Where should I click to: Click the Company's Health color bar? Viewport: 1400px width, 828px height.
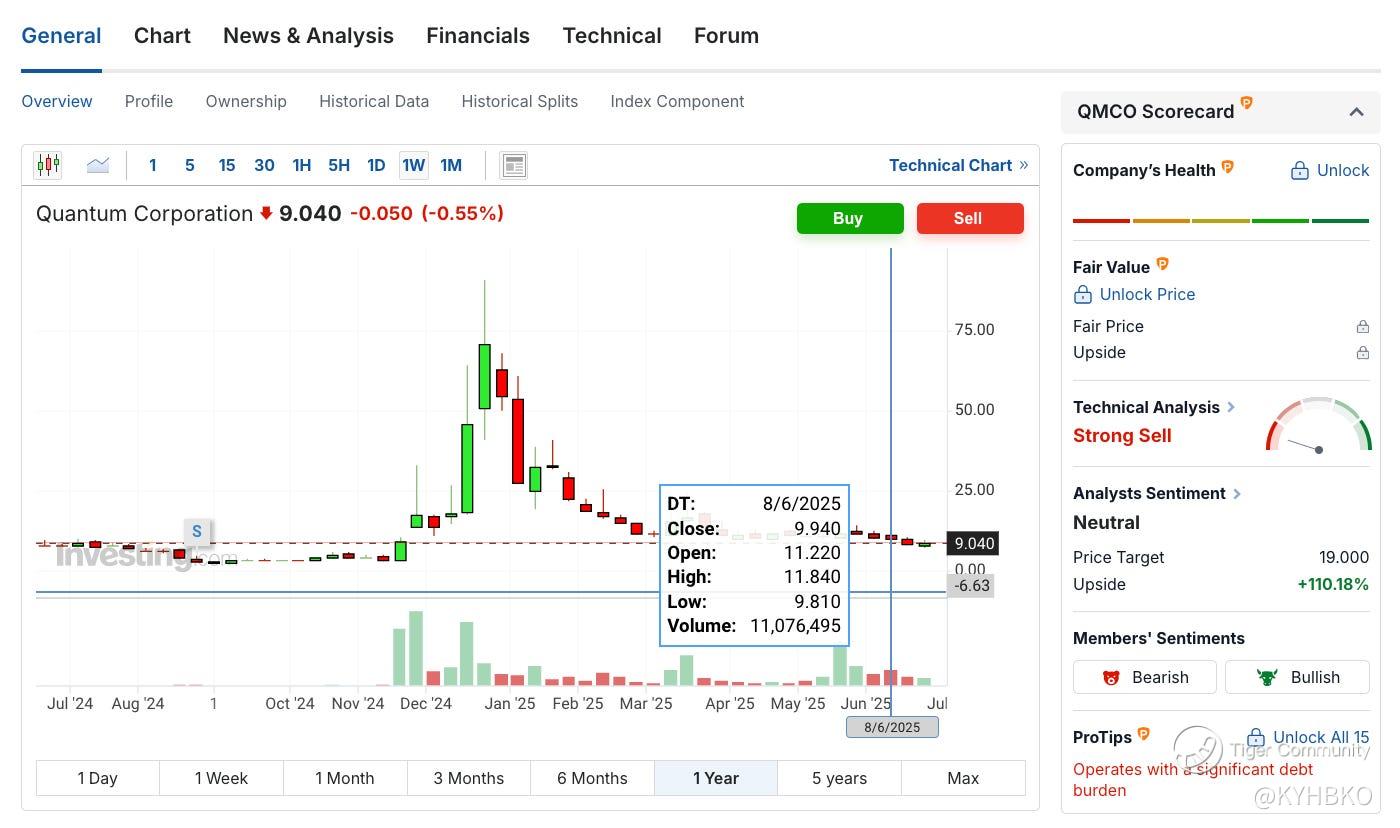pos(1221,220)
